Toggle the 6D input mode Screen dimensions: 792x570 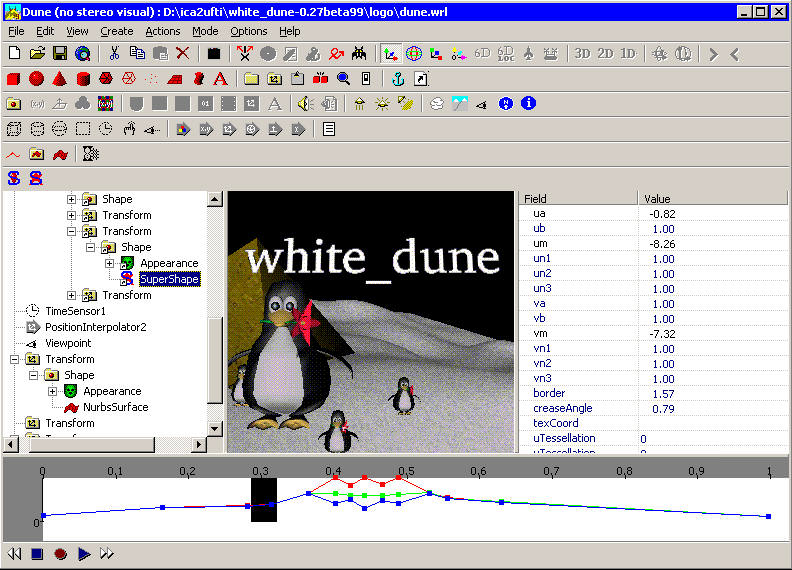482,53
